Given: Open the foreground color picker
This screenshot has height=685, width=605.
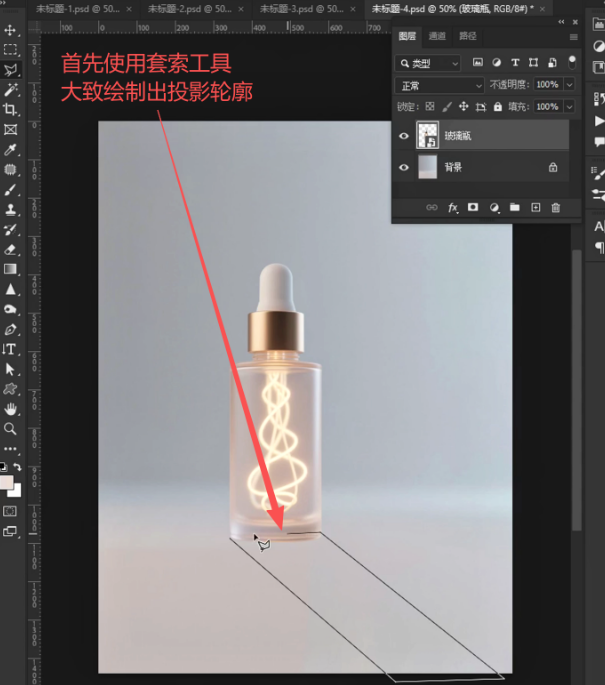Looking at the screenshot, I should coord(6,482).
